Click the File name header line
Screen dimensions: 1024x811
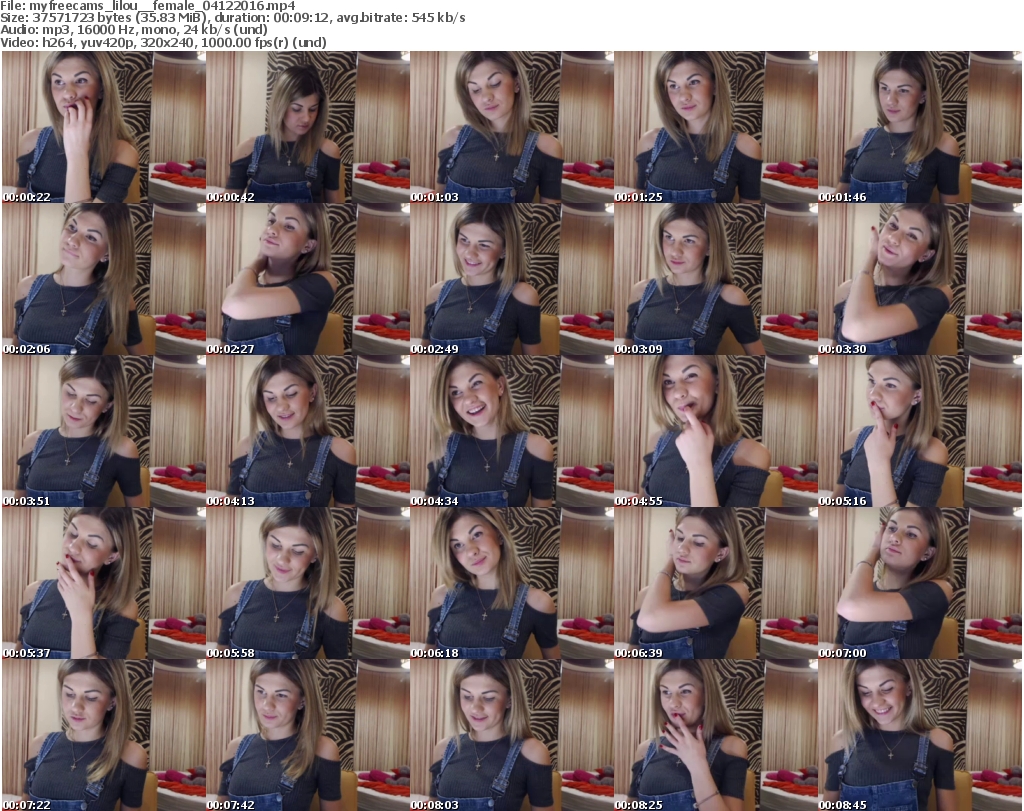click(x=148, y=6)
